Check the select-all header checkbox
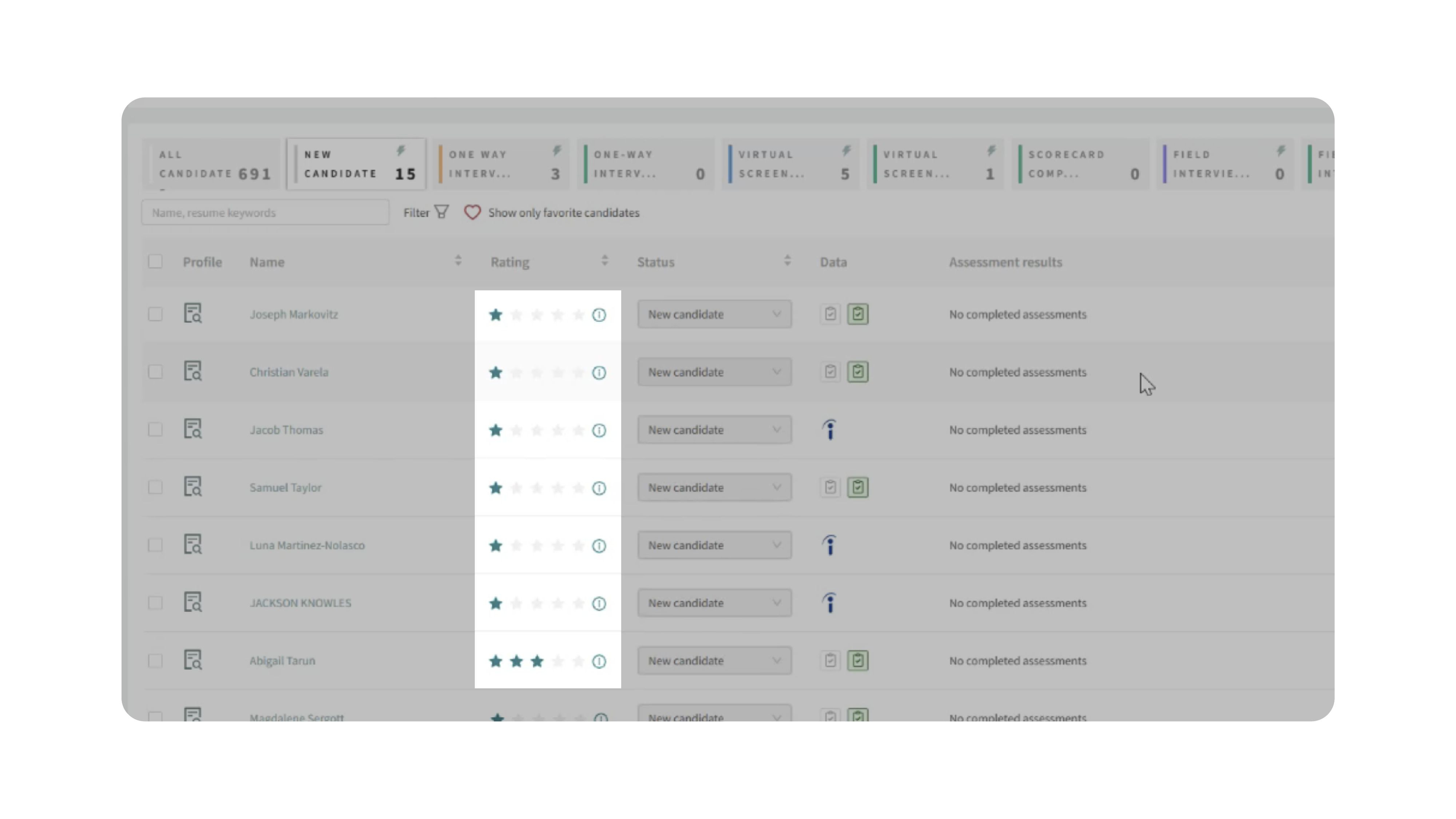This screenshot has width=1456, height=819. 155,262
